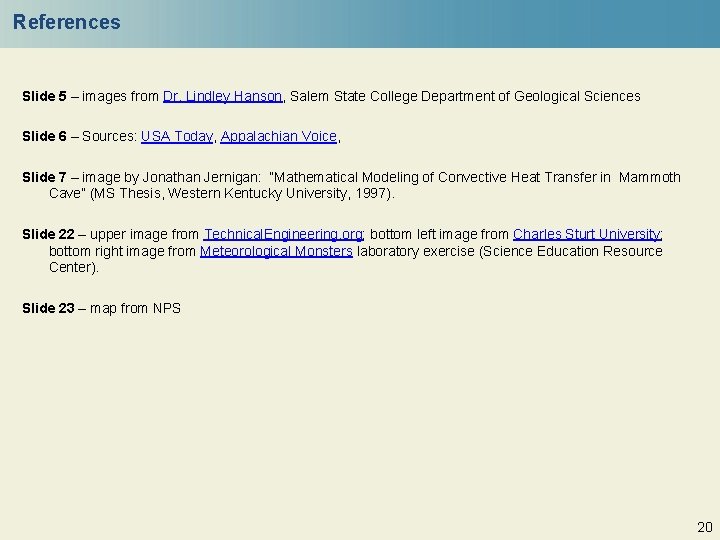
Task: Click the word Sources in Slide 6 line
Action: click(108, 137)
